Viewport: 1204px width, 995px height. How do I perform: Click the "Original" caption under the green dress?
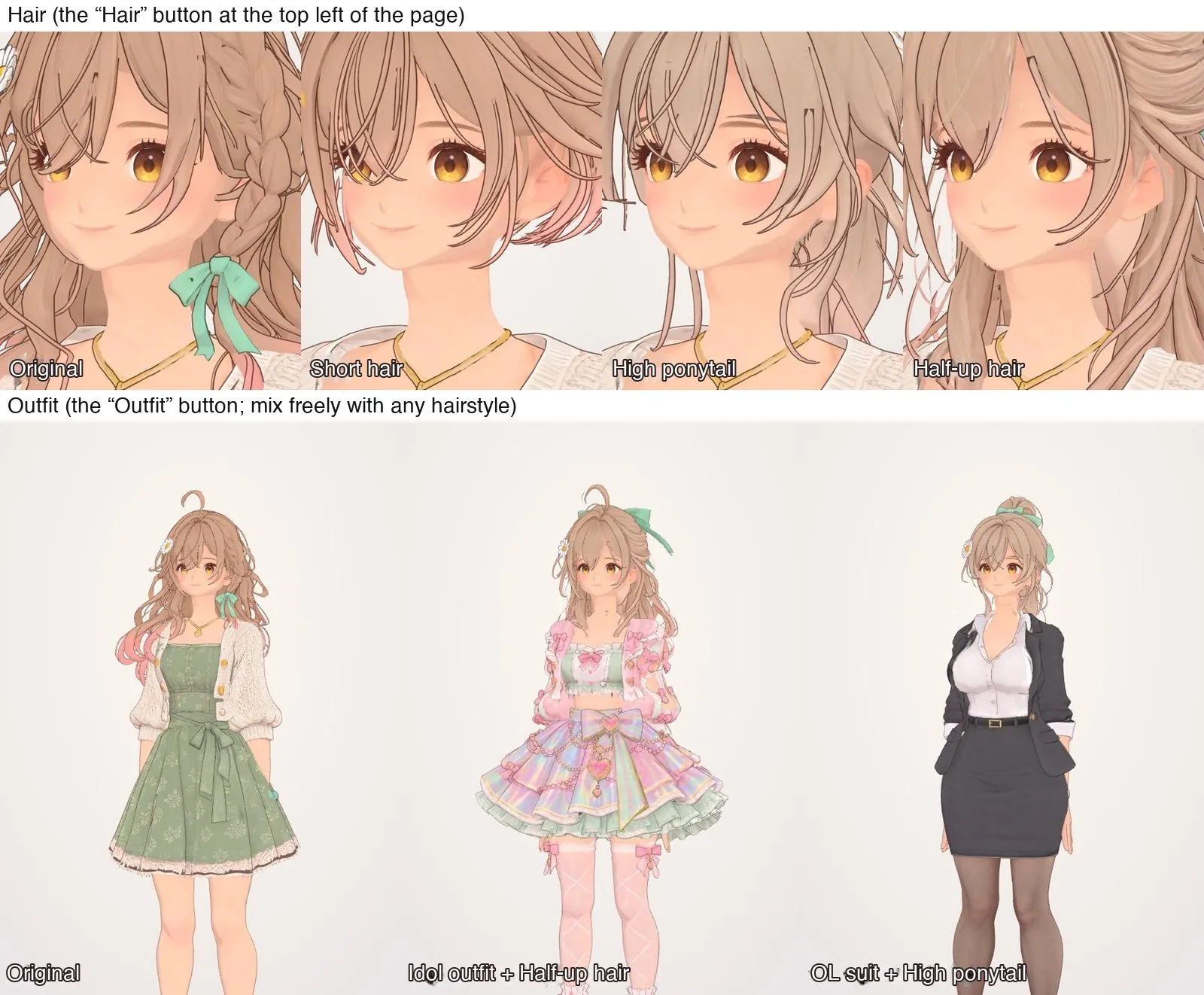click(x=43, y=973)
